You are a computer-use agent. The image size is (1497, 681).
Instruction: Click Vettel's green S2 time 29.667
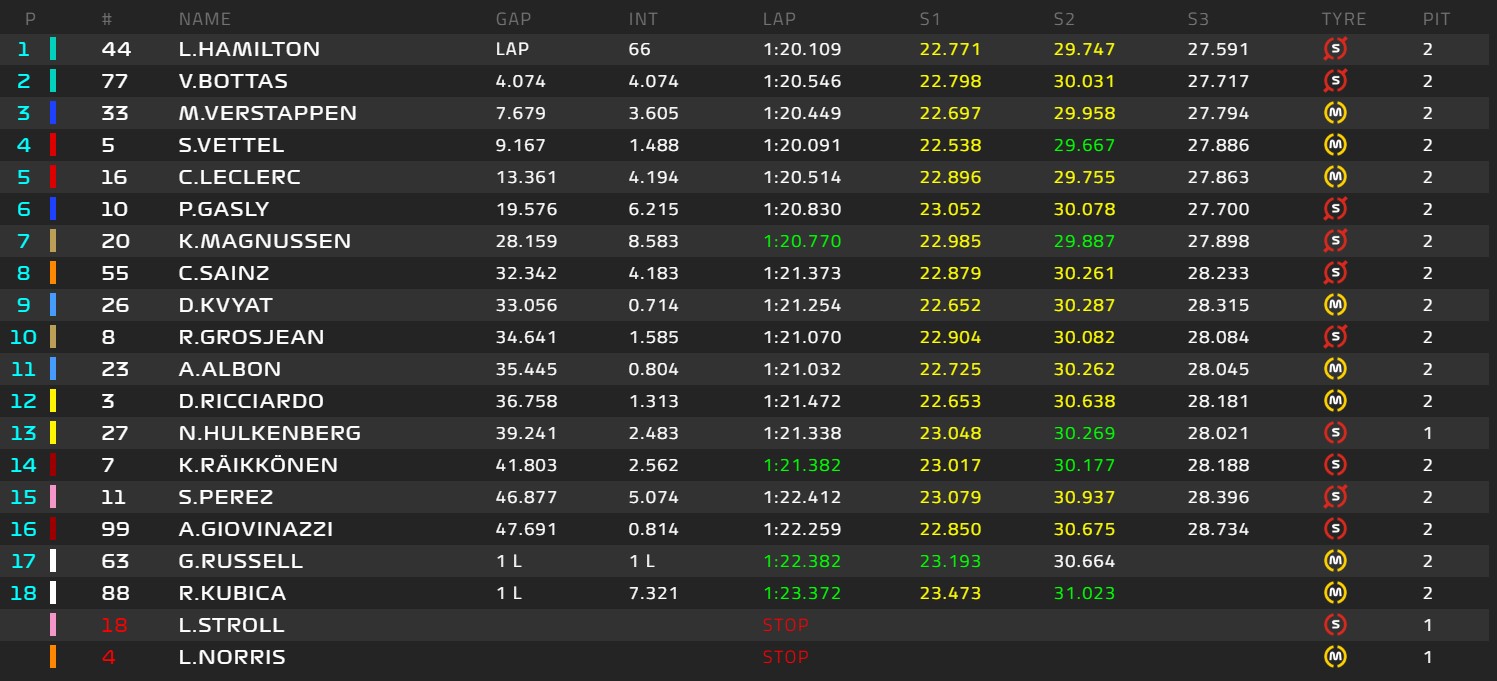1084,145
